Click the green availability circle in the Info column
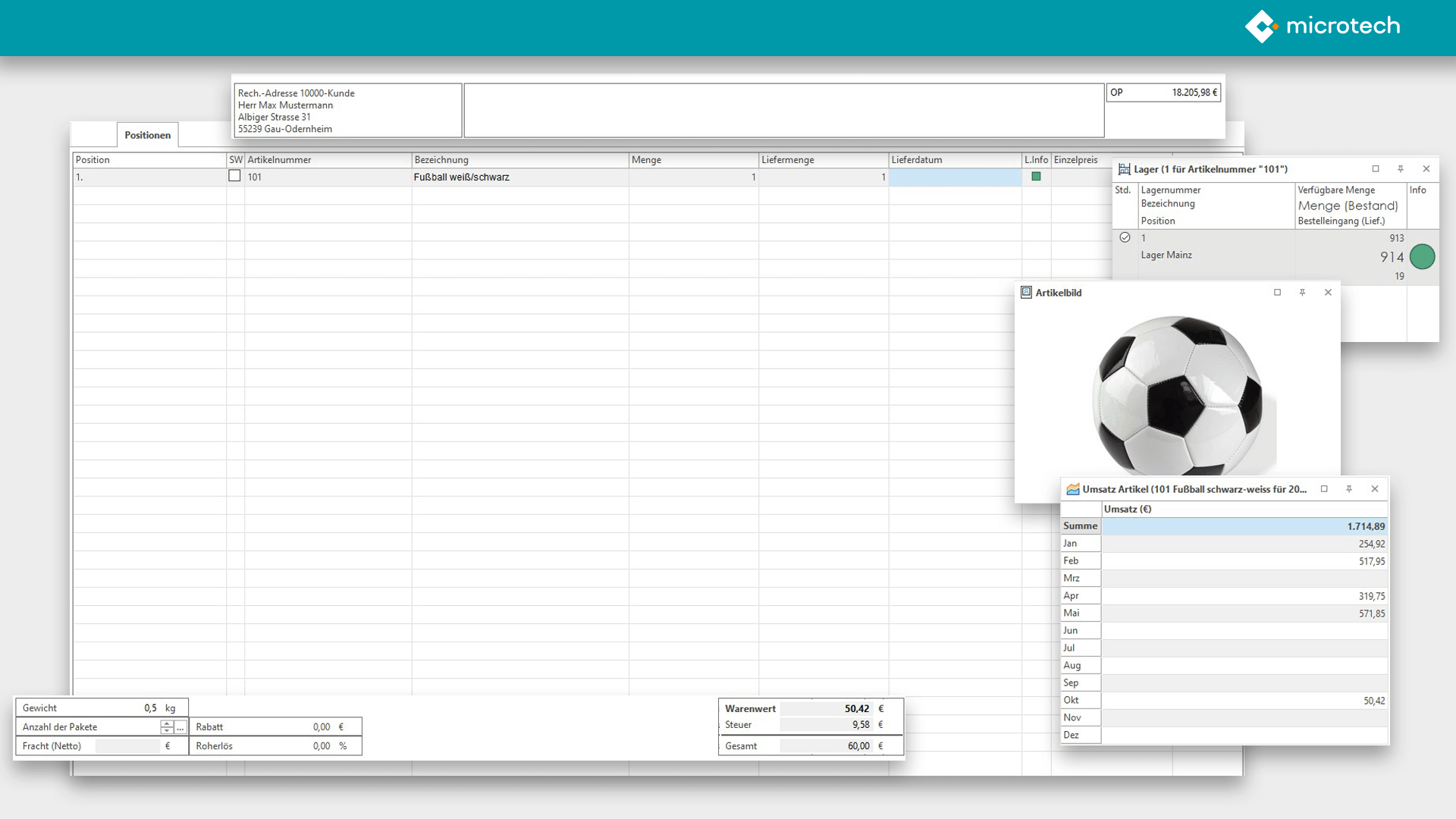The image size is (1456, 819). point(1423,257)
